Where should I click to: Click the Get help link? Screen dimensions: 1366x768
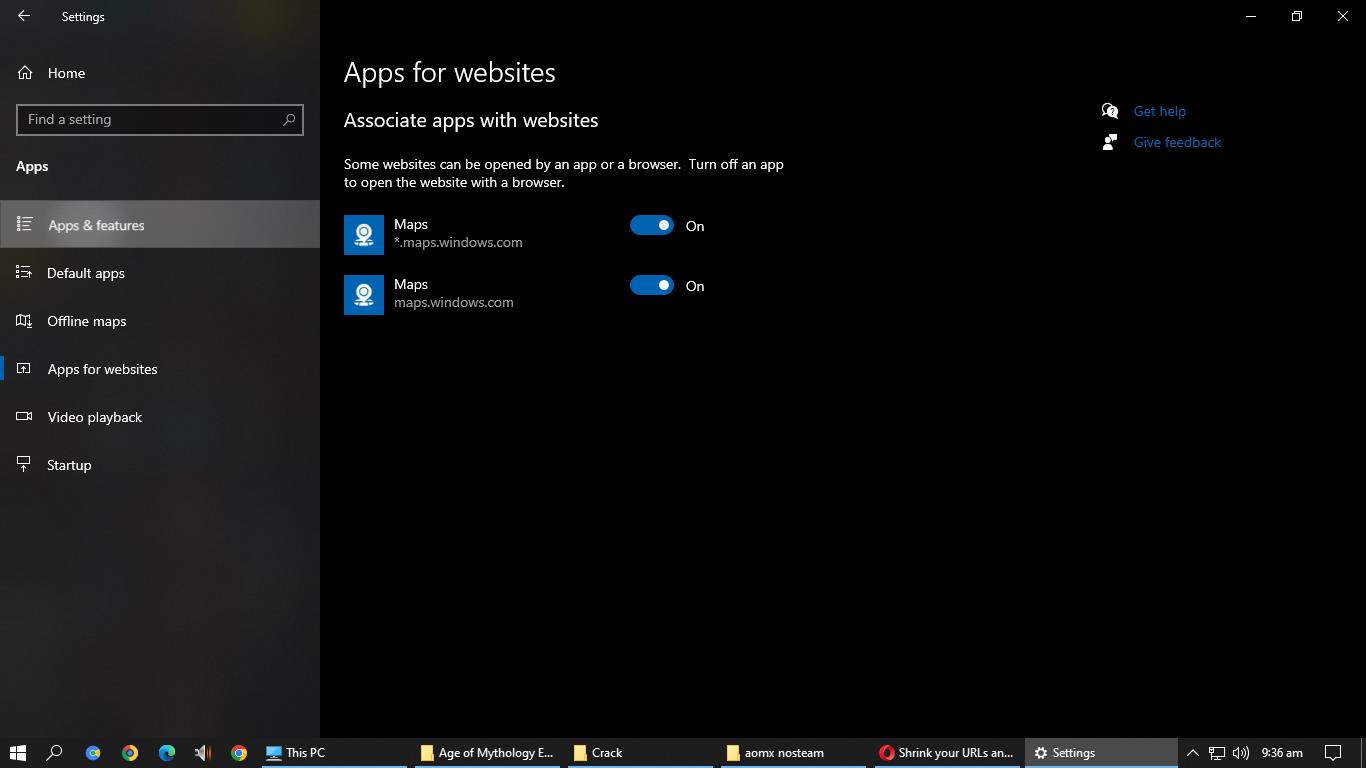click(x=1159, y=111)
